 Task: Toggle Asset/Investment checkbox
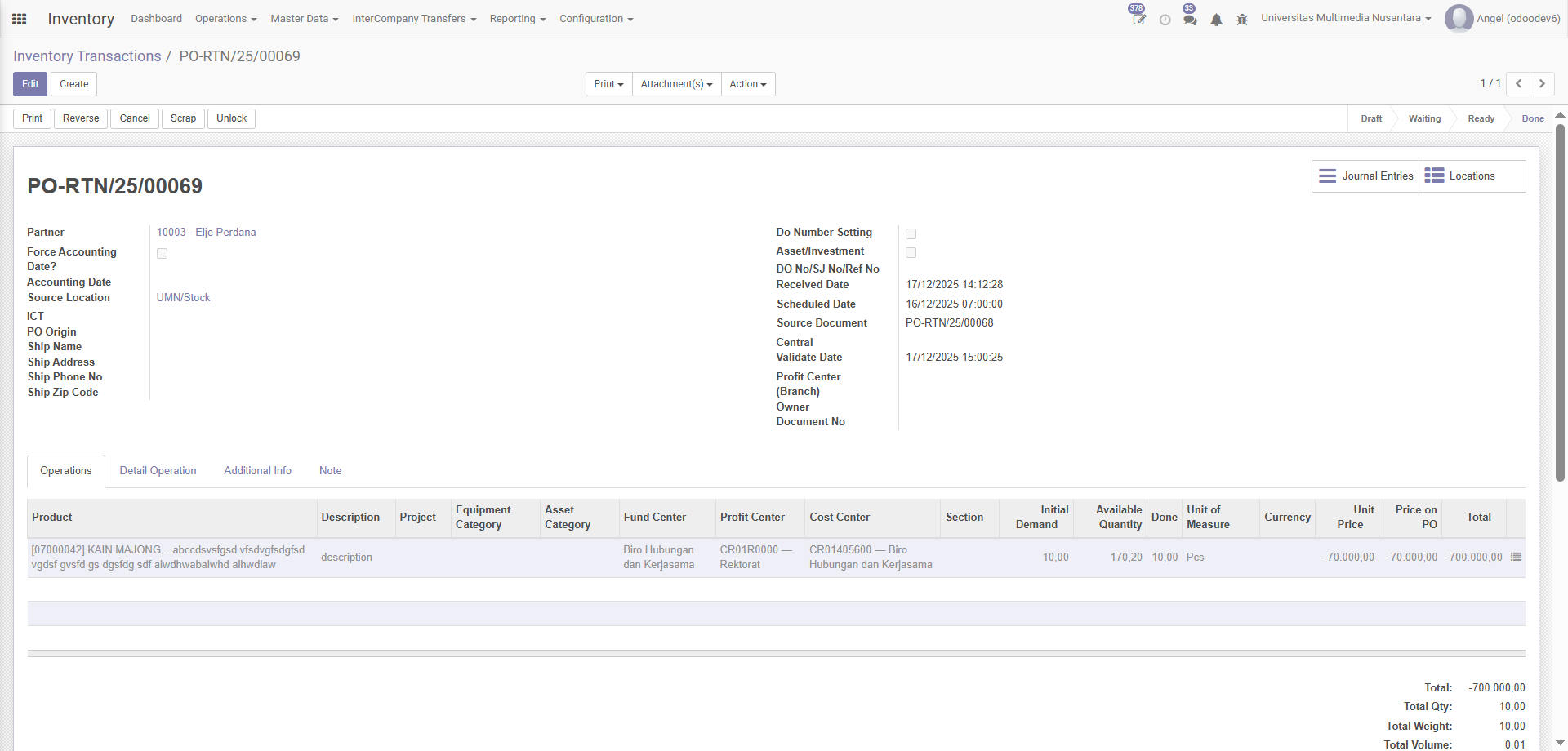911,253
